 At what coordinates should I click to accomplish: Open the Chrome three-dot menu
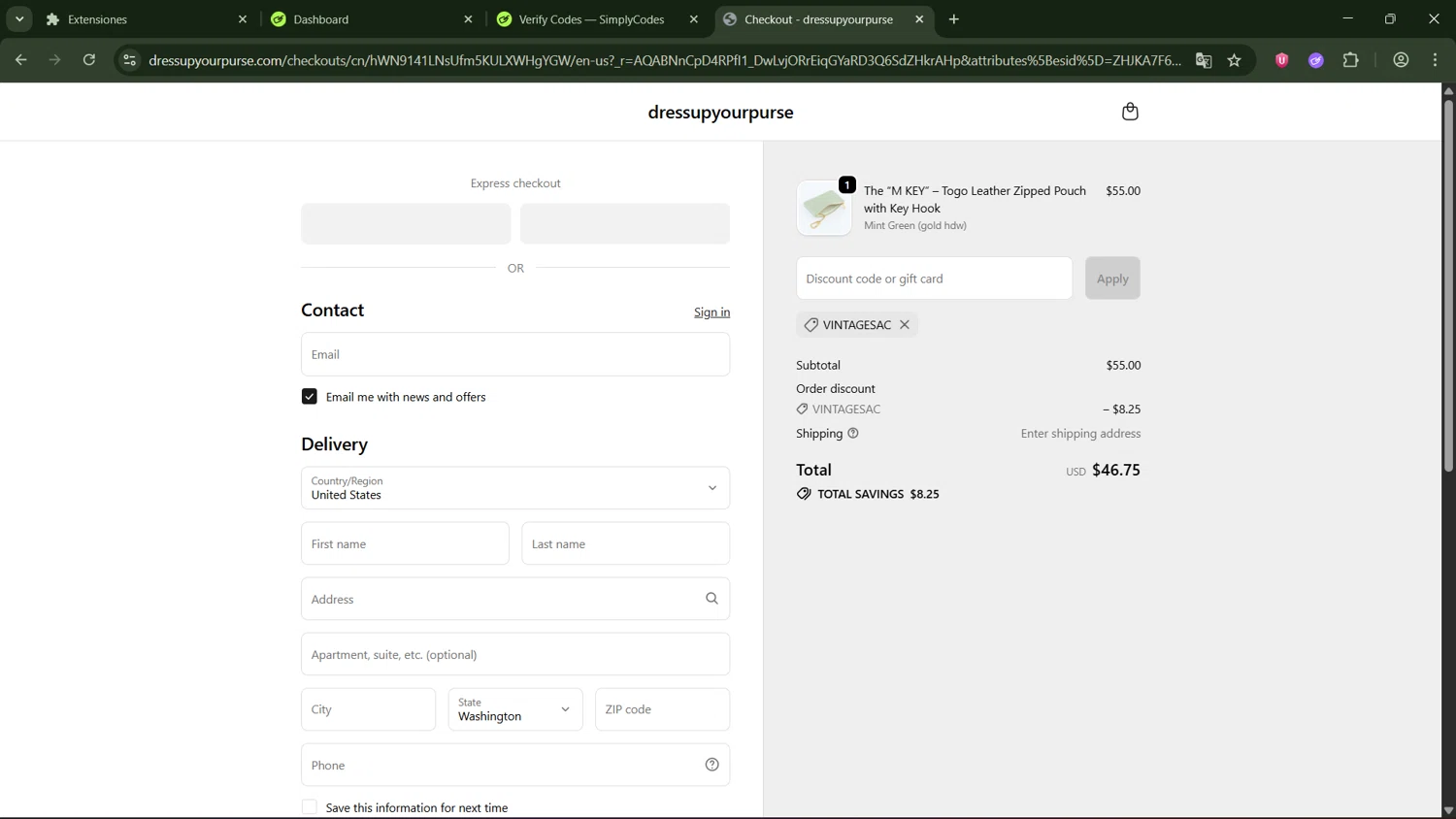(1436, 60)
